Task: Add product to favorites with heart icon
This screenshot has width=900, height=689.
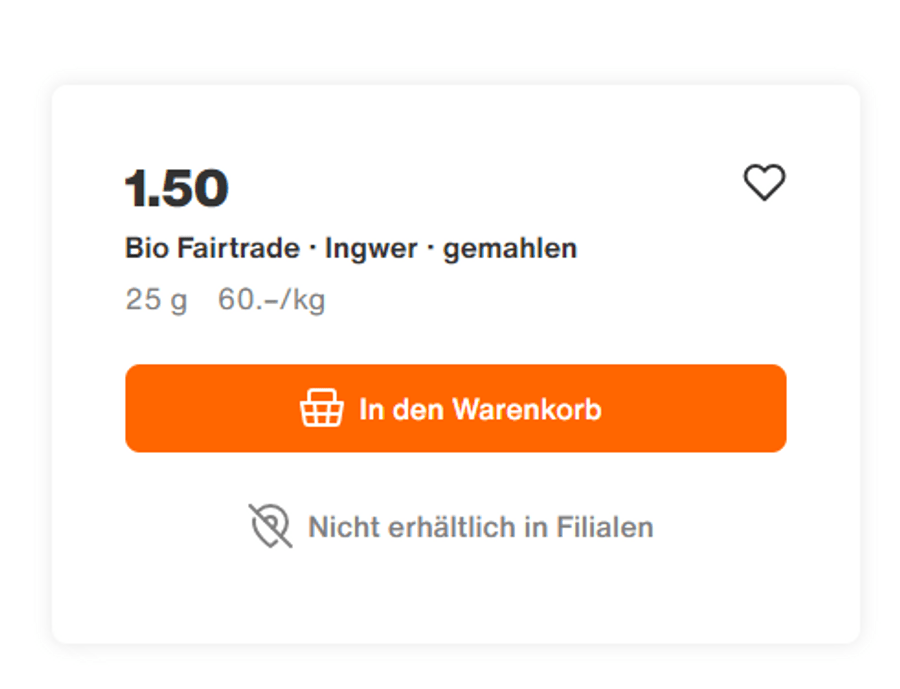Action: point(764,183)
